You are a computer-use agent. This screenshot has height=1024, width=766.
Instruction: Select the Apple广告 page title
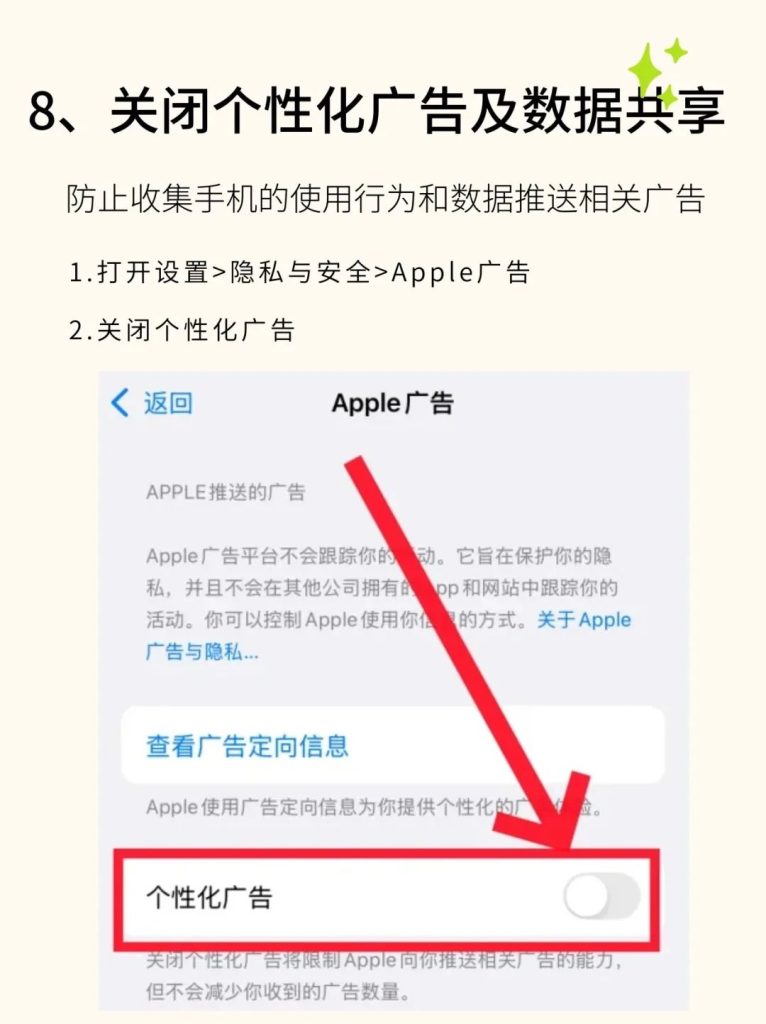coord(392,403)
